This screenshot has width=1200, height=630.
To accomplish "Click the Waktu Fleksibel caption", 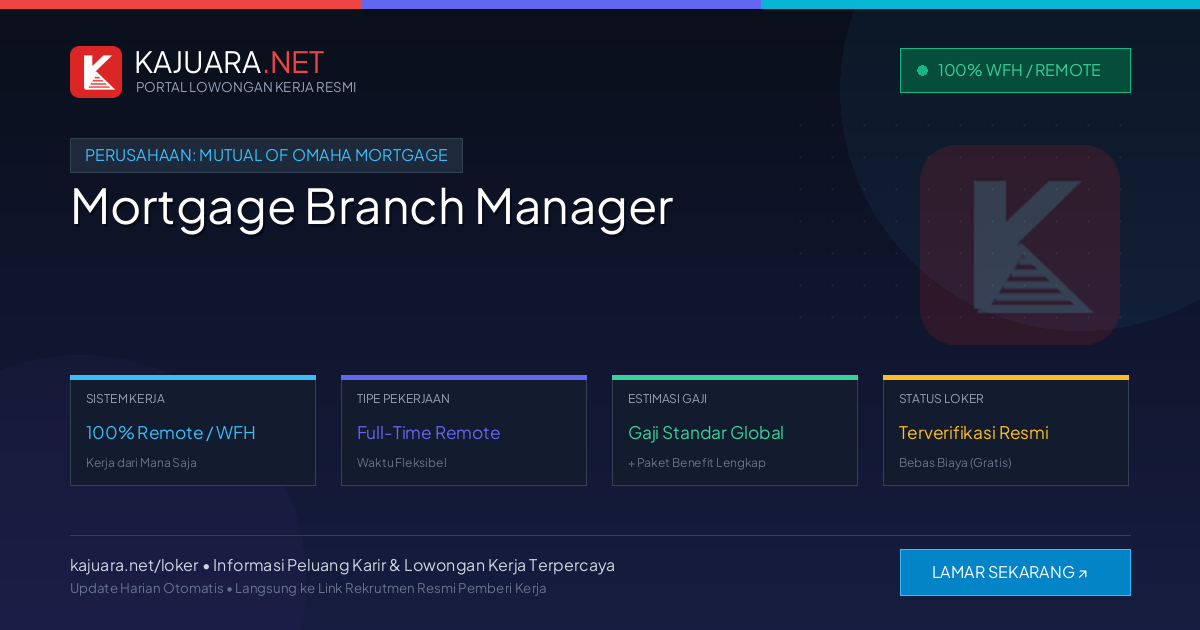I will click(402, 463).
